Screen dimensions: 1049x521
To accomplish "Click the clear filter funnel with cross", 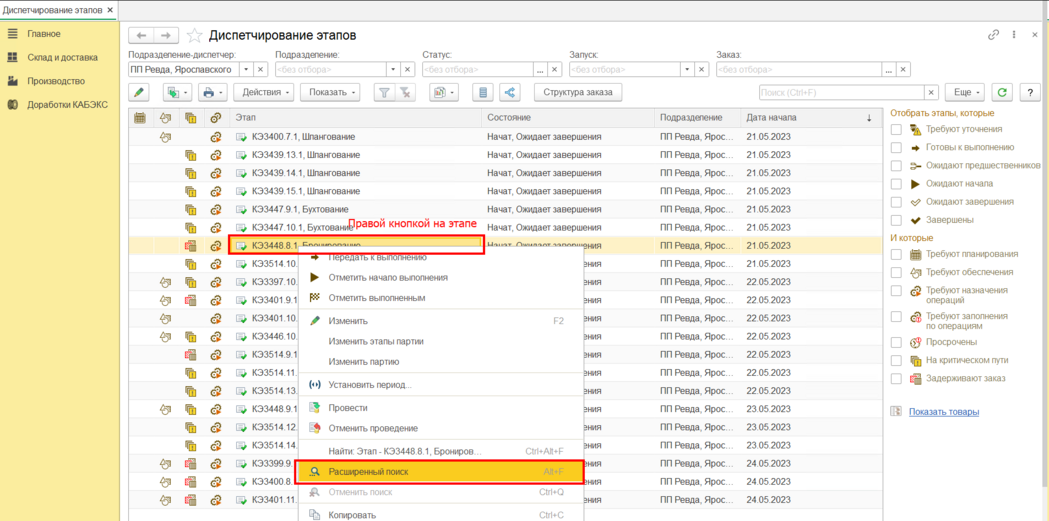I will tap(405, 92).
